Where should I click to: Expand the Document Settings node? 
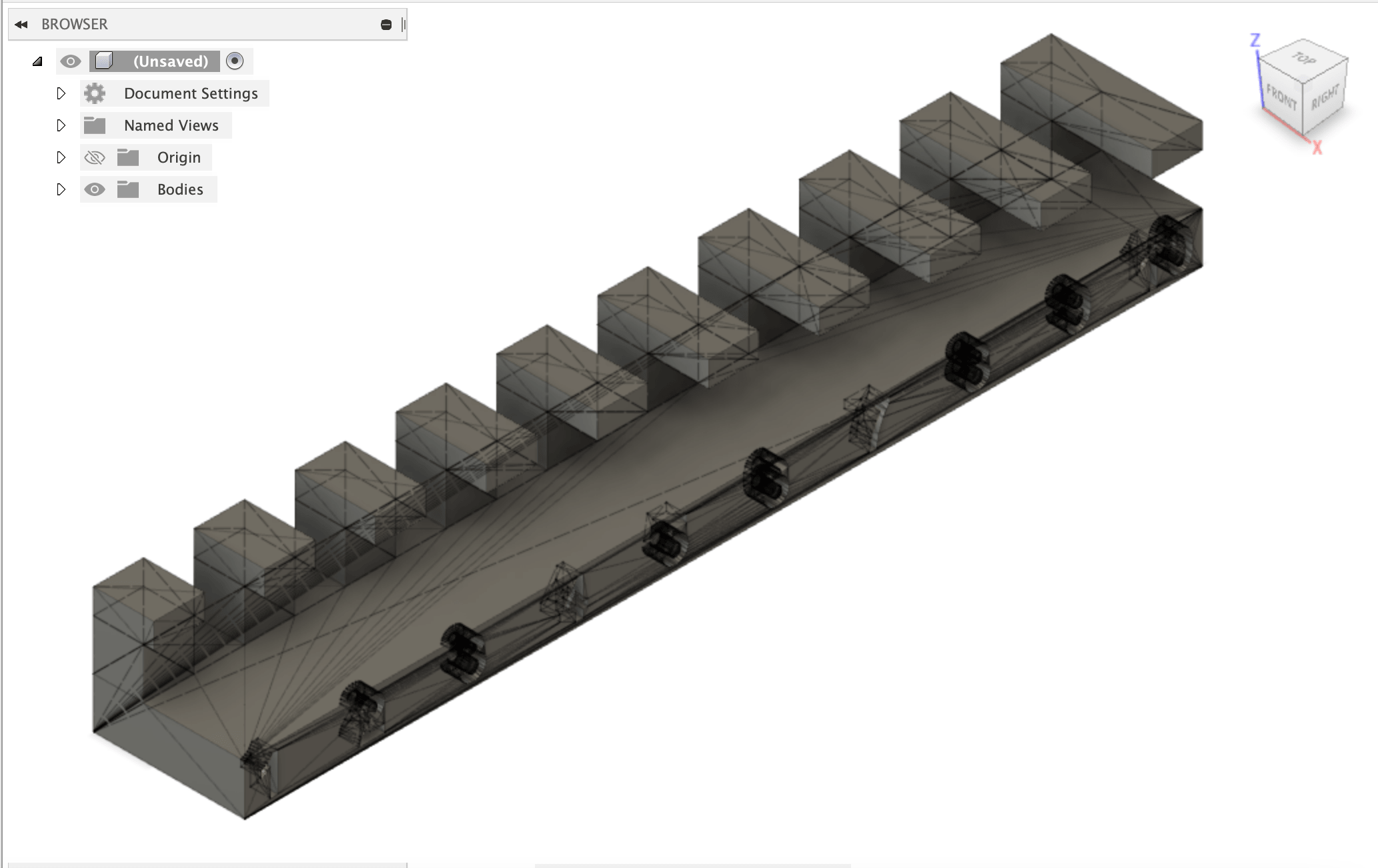point(61,93)
